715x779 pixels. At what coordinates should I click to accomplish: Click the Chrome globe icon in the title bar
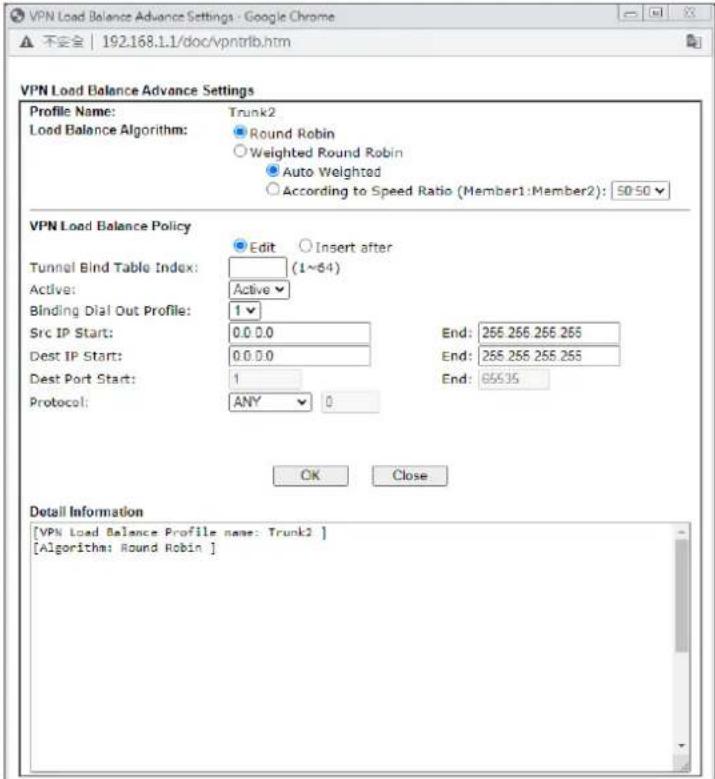tap(17, 16)
